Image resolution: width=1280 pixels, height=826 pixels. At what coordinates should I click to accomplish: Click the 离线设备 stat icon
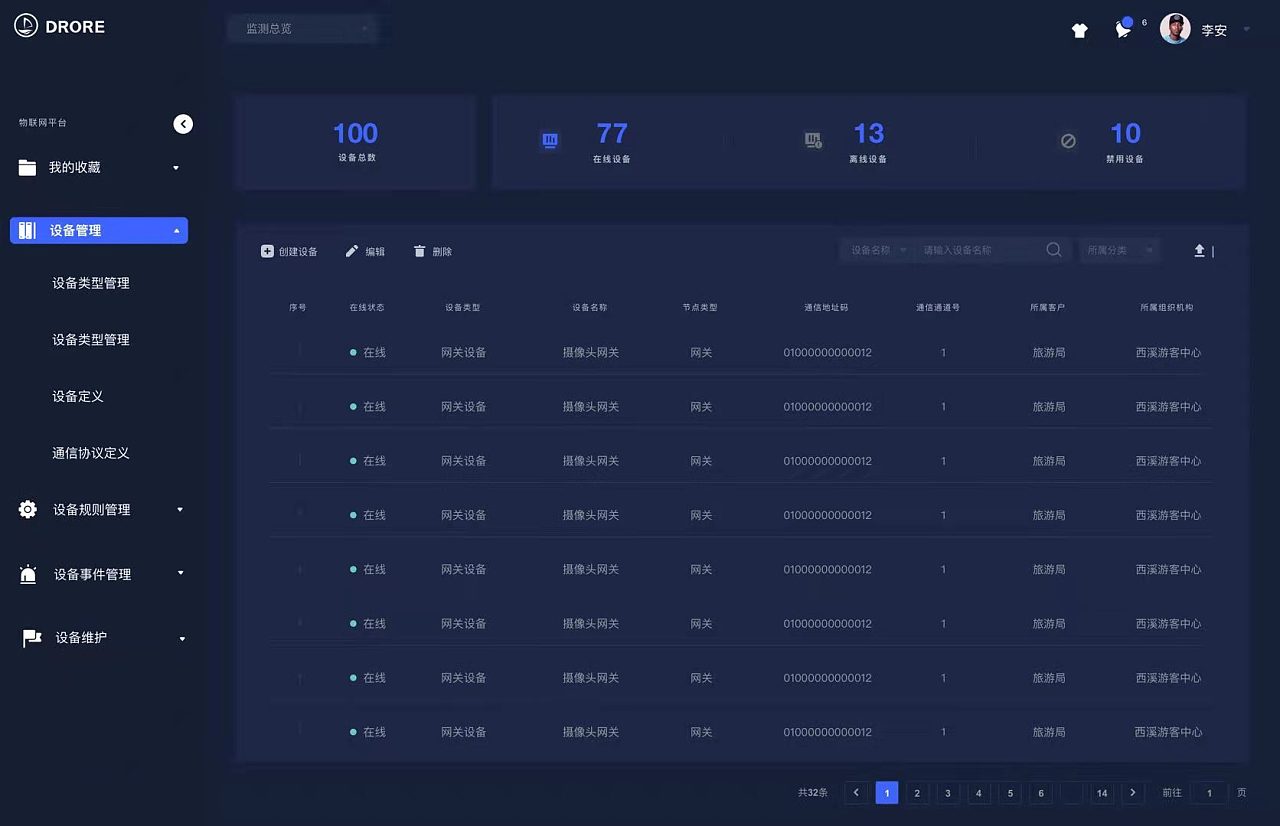point(814,141)
